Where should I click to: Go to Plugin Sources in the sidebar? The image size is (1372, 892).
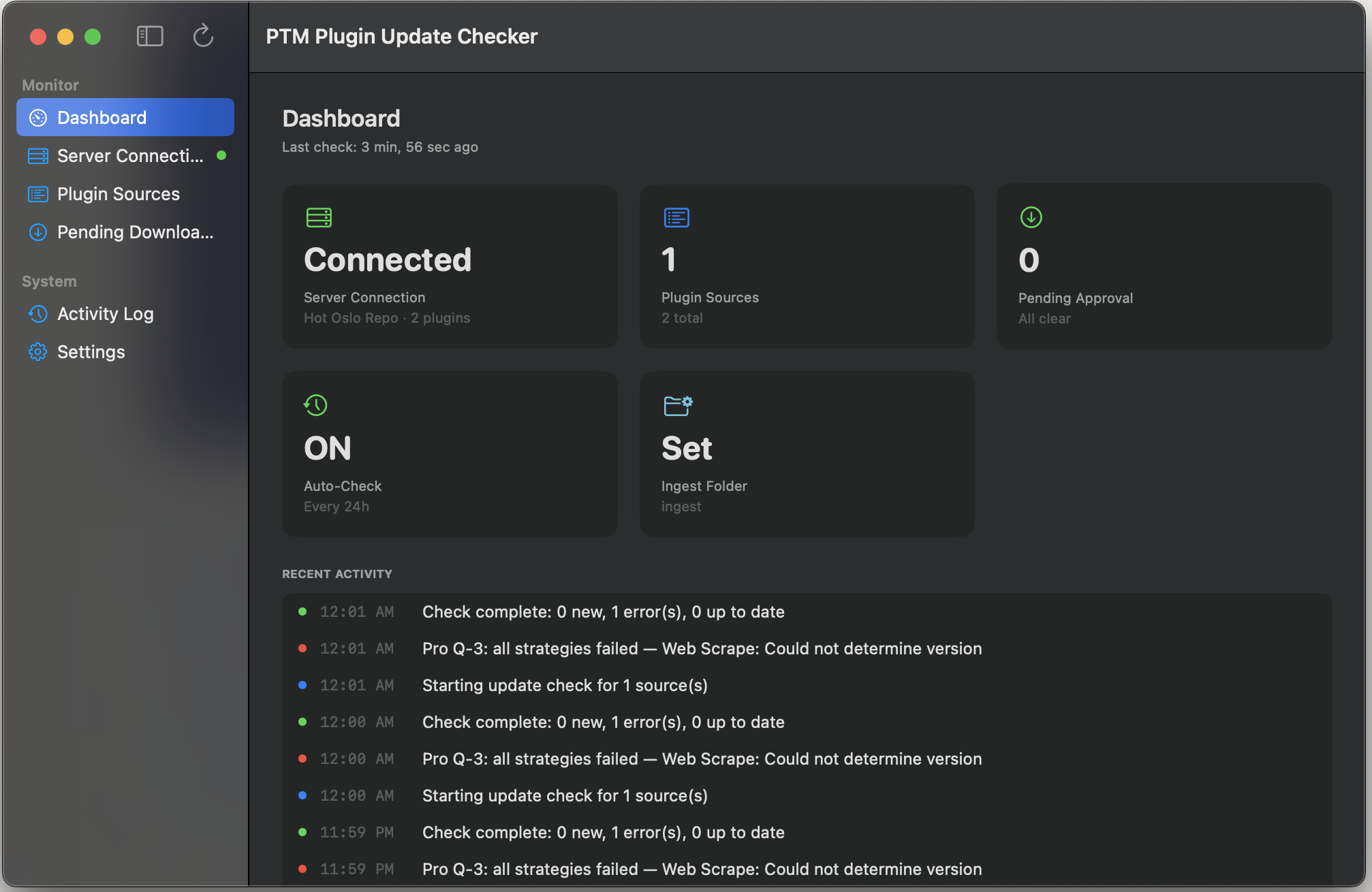[125, 194]
